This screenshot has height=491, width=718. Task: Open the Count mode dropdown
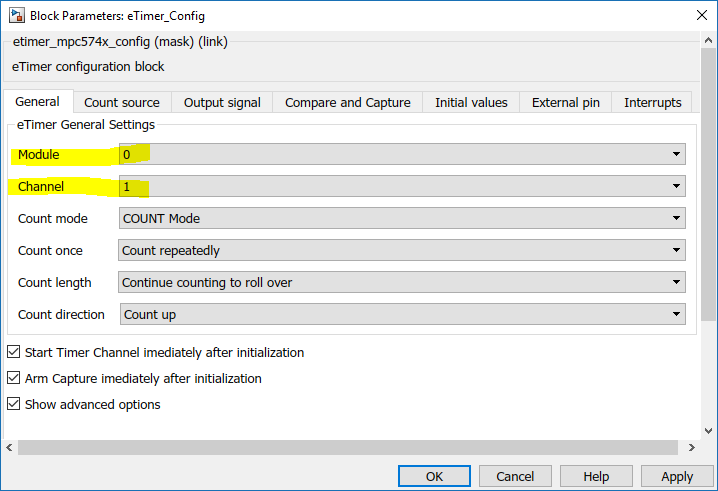tap(401, 219)
